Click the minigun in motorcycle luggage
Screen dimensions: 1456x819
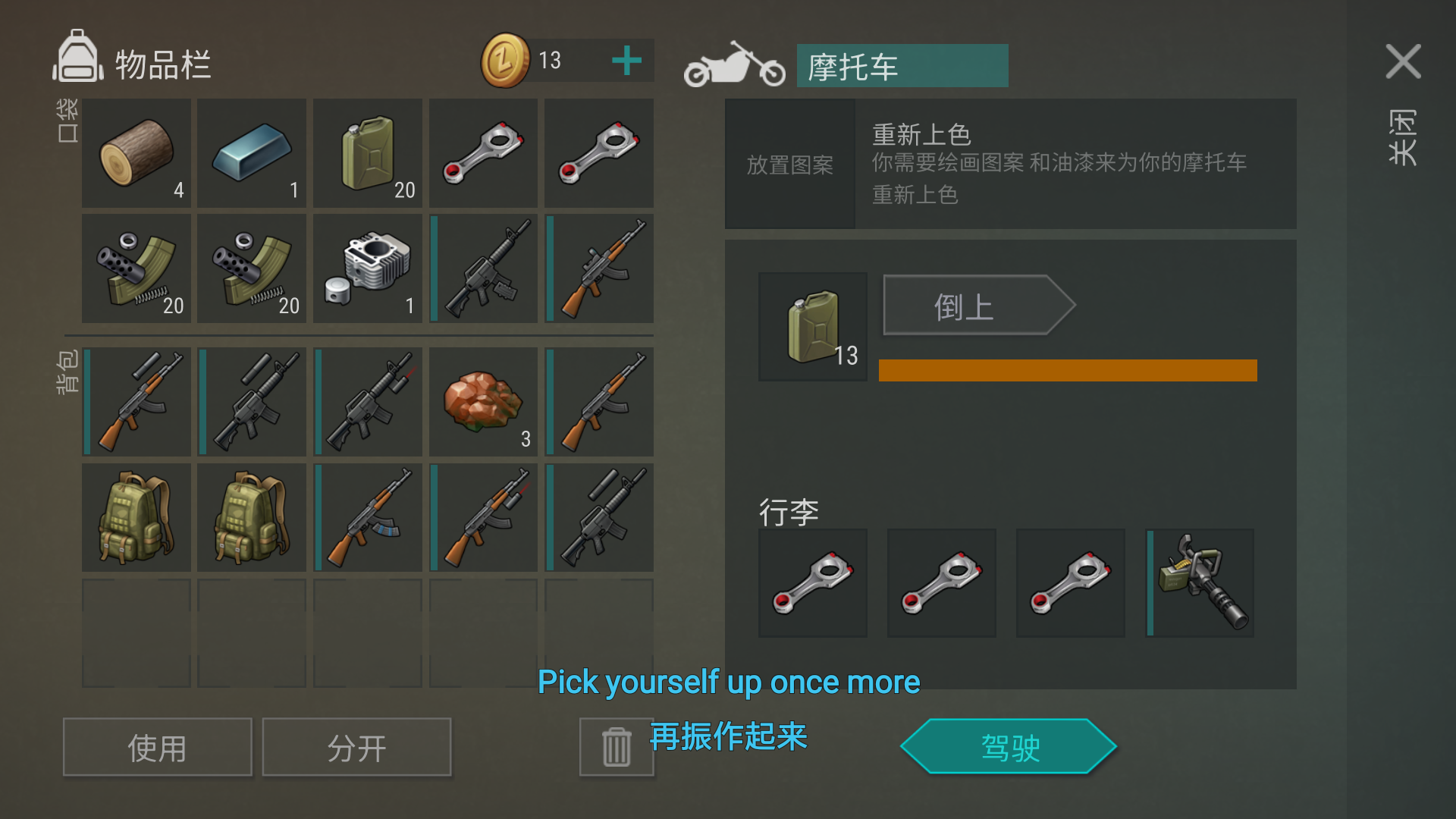(1200, 583)
